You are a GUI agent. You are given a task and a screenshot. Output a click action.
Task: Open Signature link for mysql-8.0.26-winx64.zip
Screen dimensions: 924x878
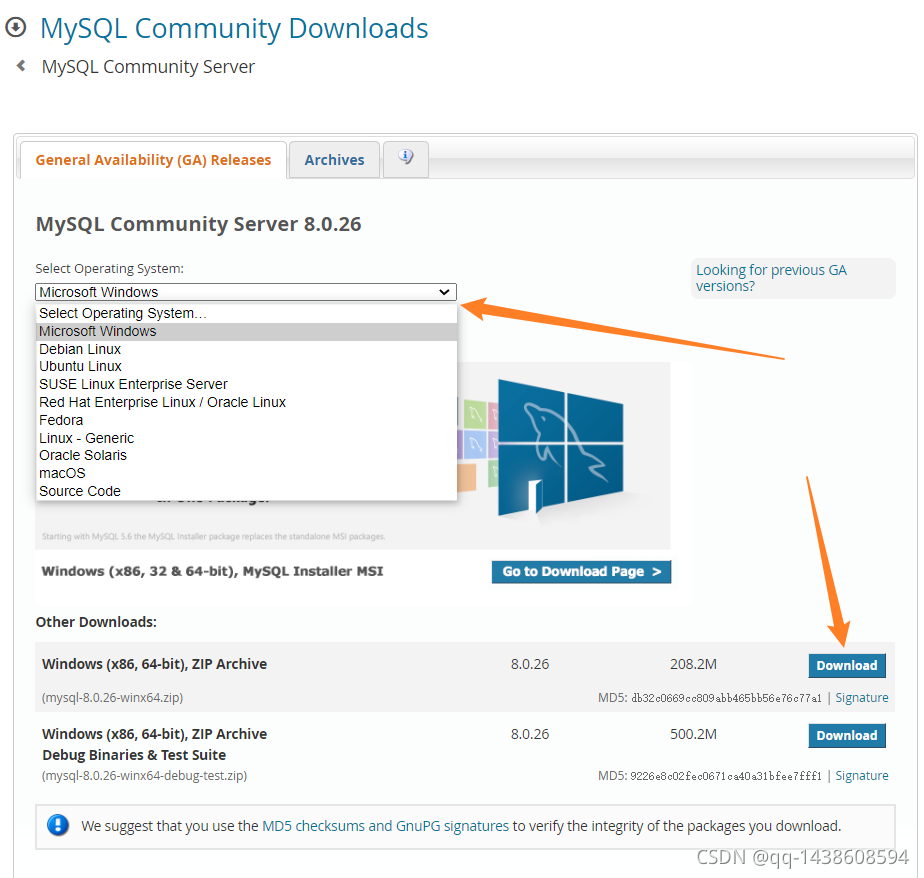[862, 698]
